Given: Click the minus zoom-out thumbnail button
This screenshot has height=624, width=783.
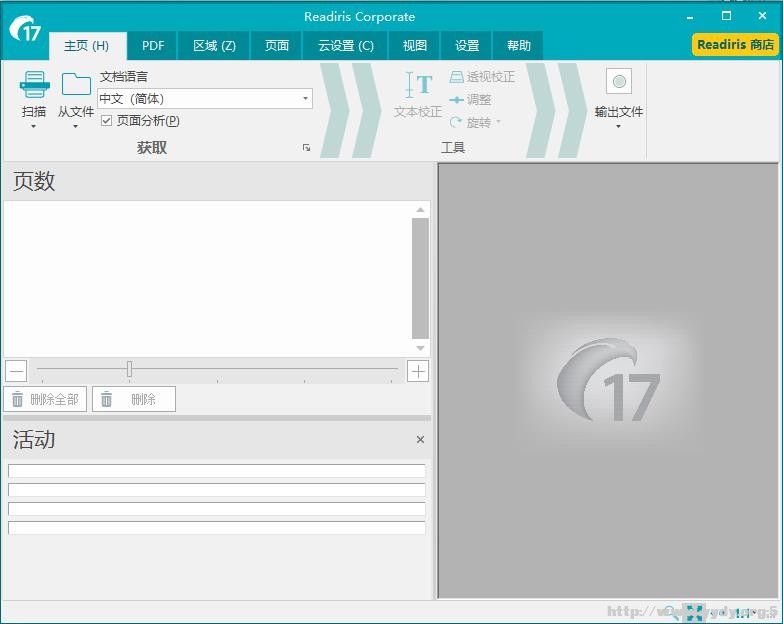Looking at the screenshot, I should [x=16, y=371].
